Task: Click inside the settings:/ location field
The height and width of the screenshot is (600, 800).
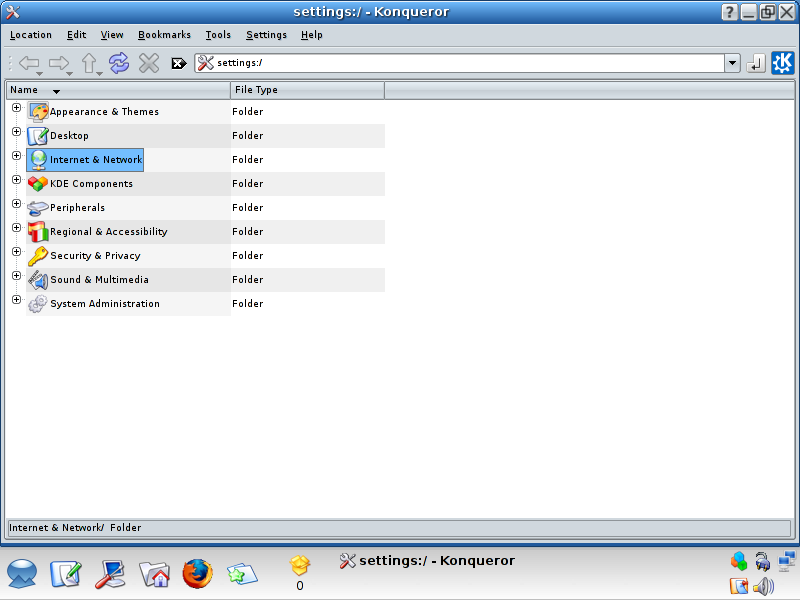Action: tap(460, 64)
